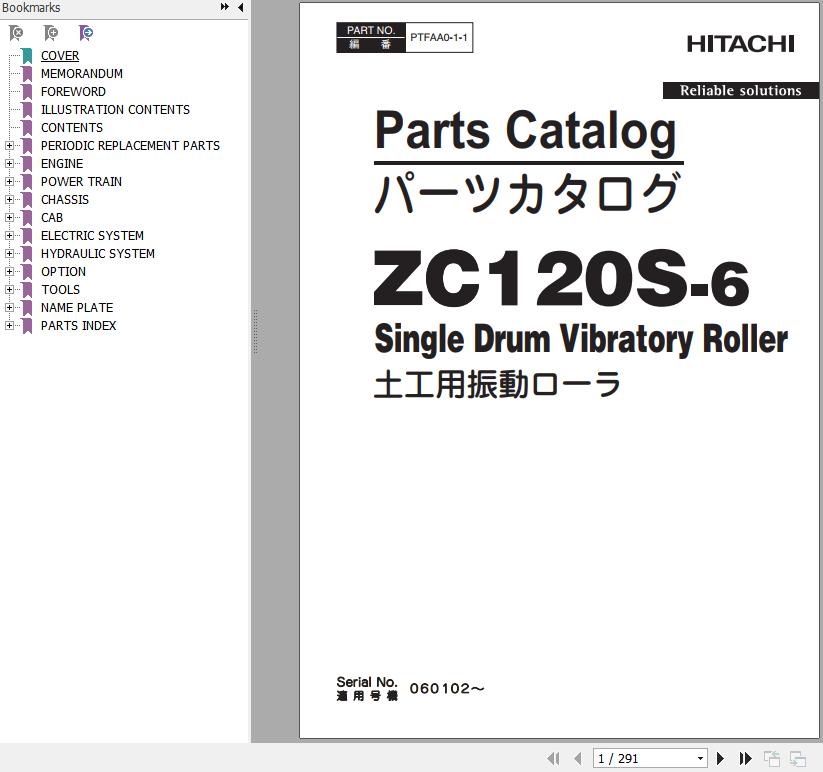The height and width of the screenshot is (772, 823).
Task: Jump to the last page
Action: 745,758
